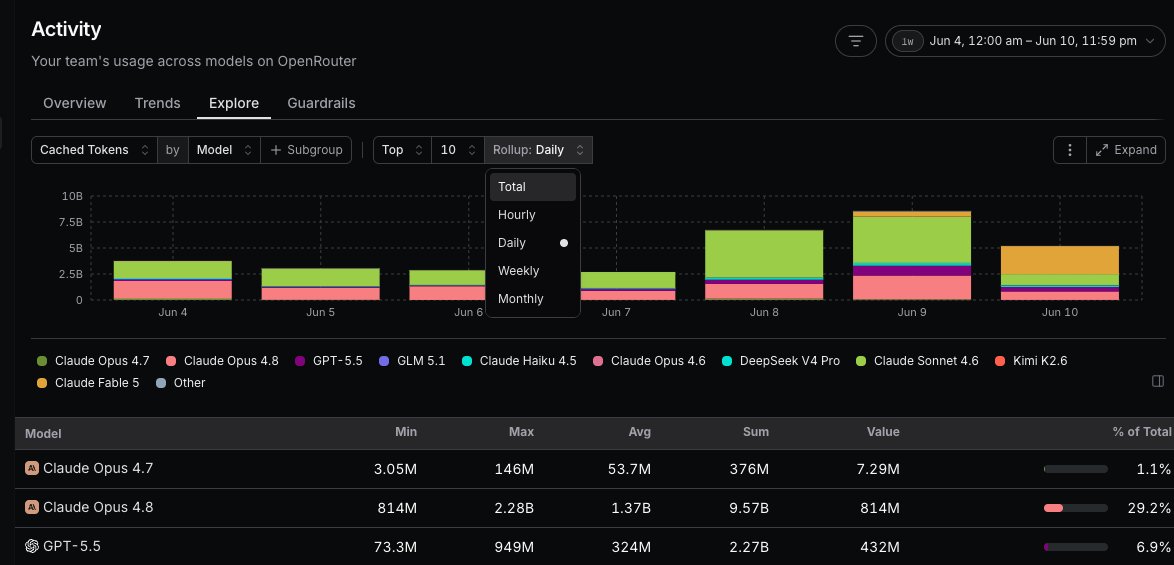Toggle the Other legend entry
This screenshot has height=565, width=1174.
pos(180,382)
